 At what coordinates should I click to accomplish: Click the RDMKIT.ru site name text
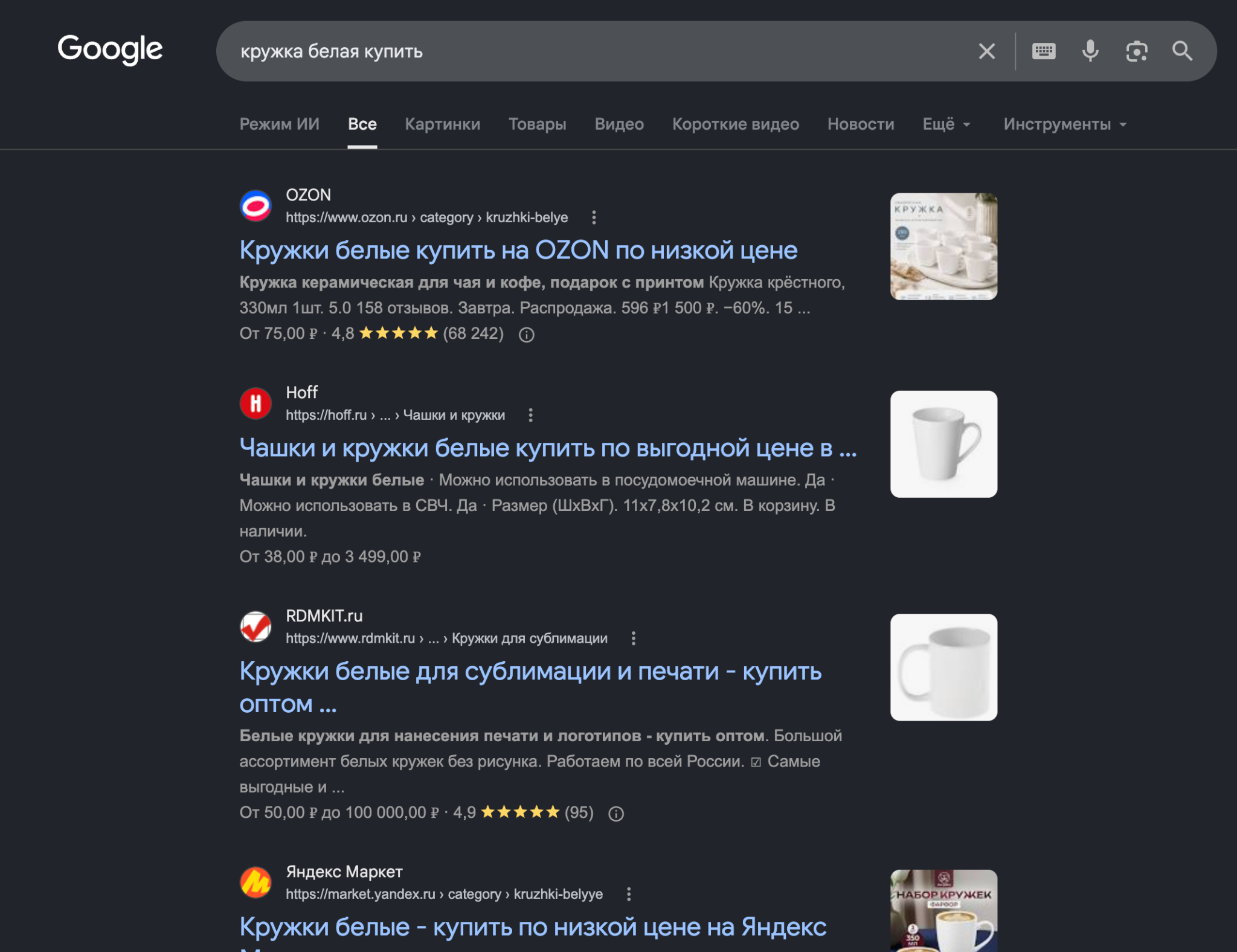point(324,616)
